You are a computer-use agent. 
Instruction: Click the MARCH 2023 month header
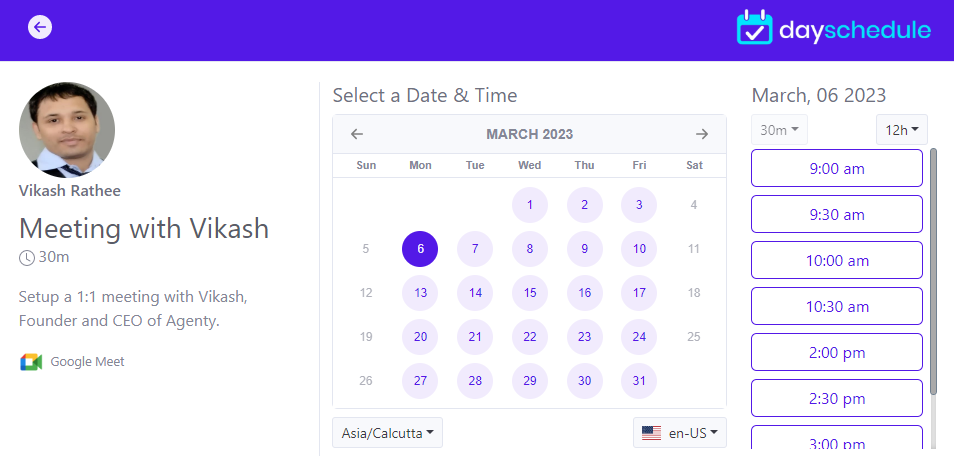pos(529,134)
